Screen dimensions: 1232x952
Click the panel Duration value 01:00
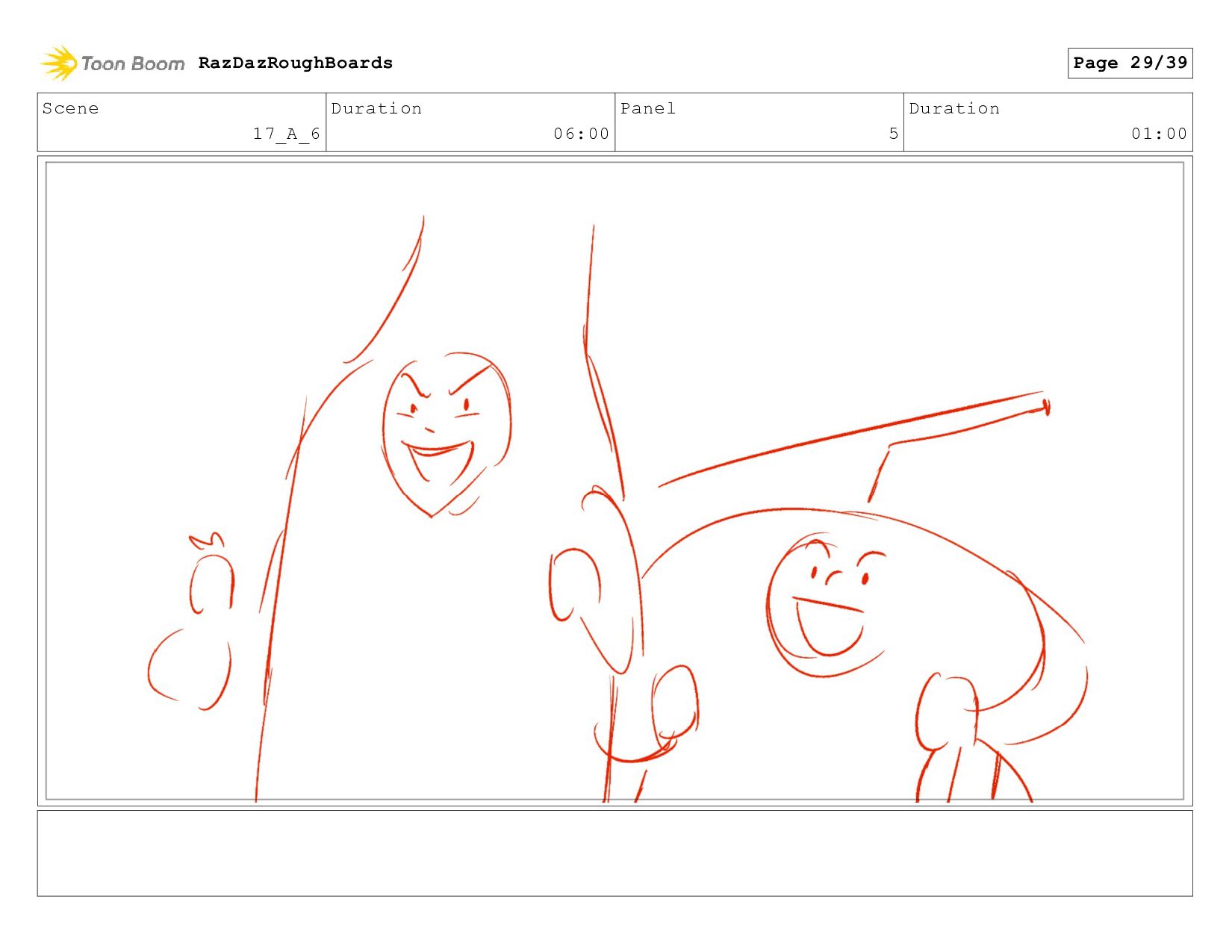[1159, 134]
